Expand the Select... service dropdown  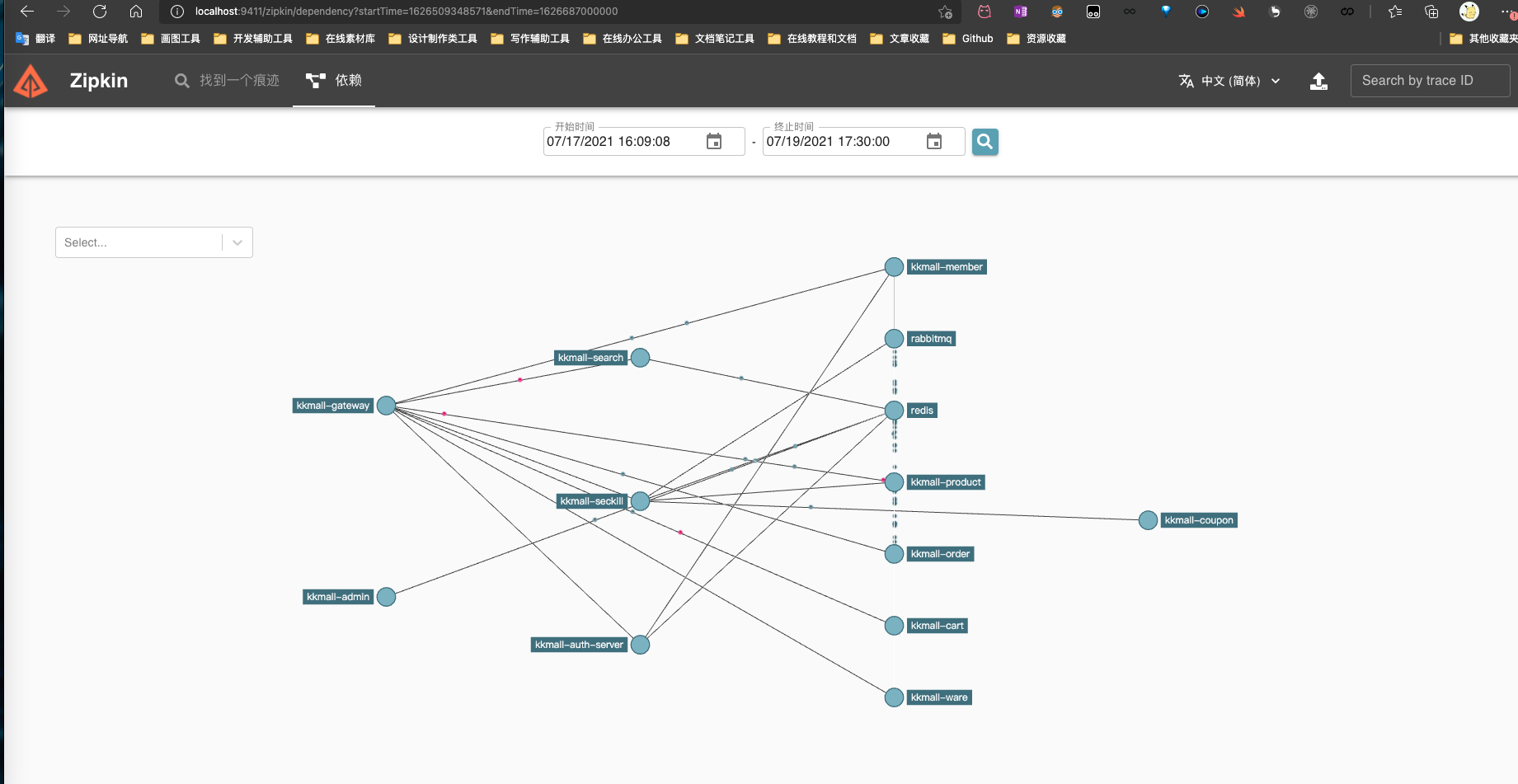click(x=154, y=242)
